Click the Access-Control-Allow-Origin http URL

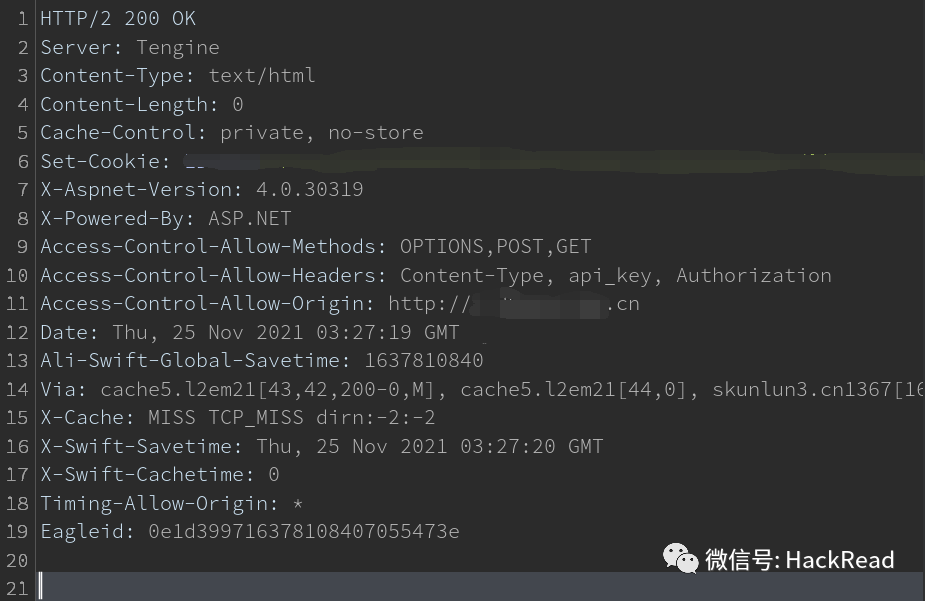tap(514, 304)
